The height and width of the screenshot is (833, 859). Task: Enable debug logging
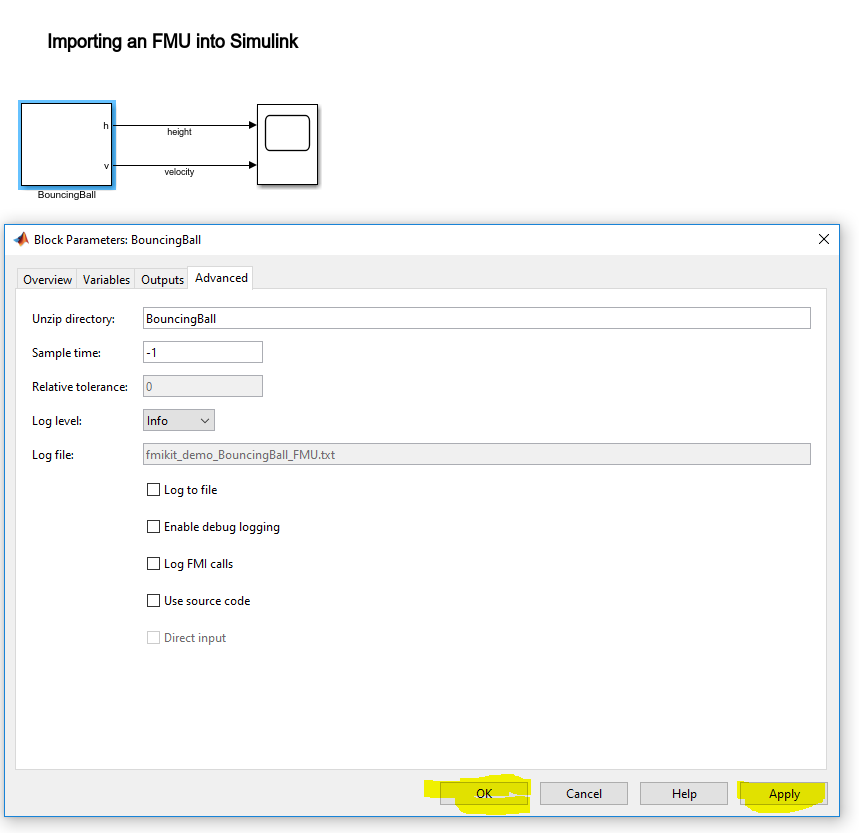click(153, 526)
